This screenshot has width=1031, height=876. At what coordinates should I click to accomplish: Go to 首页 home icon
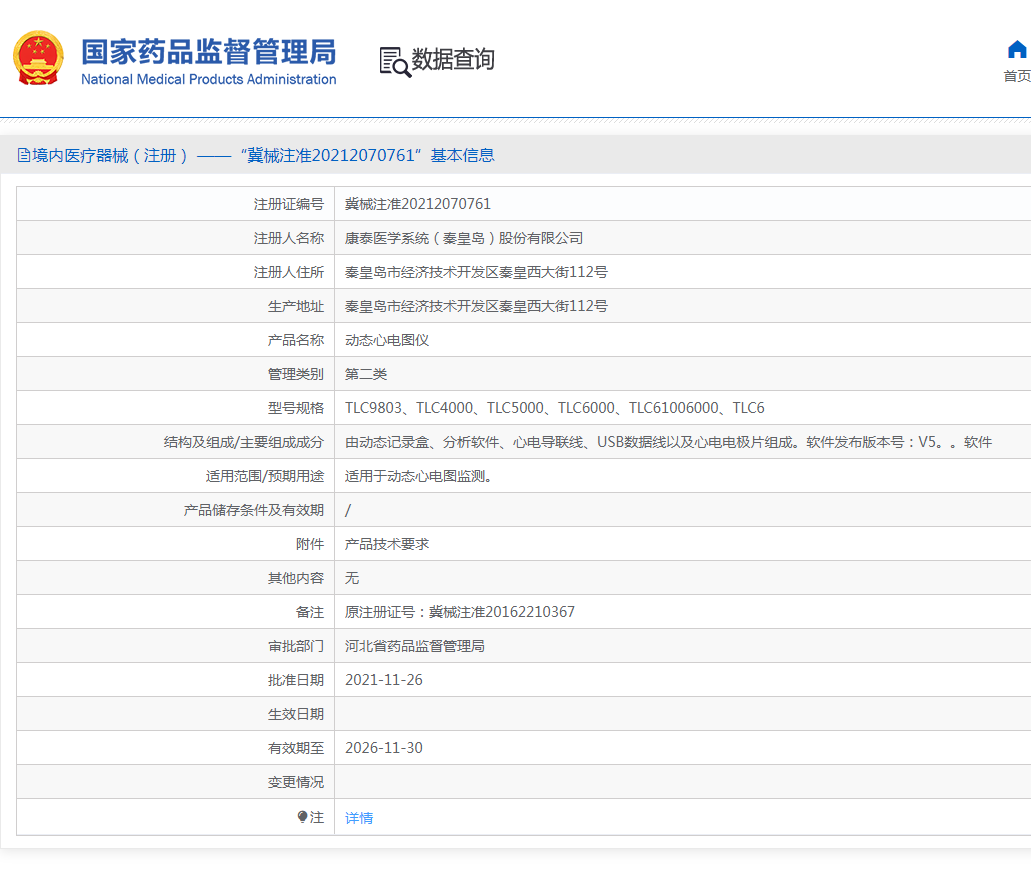point(1017,49)
